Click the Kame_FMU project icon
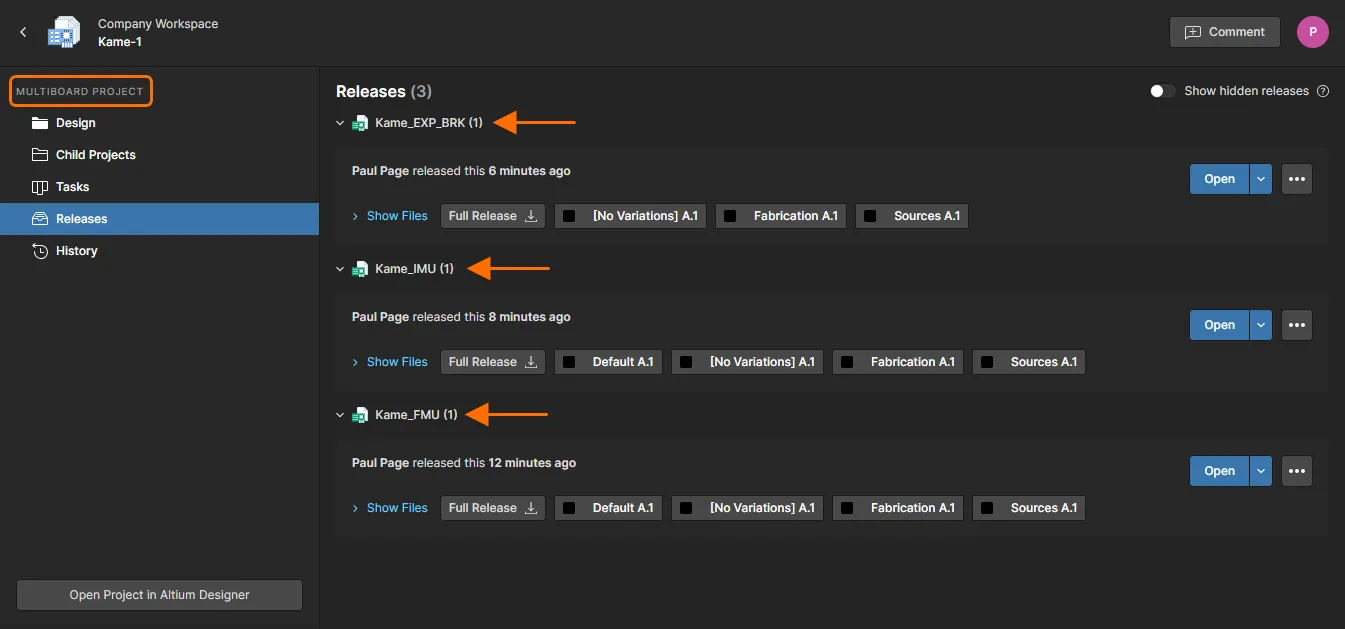1345x629 pixels. 360,415
